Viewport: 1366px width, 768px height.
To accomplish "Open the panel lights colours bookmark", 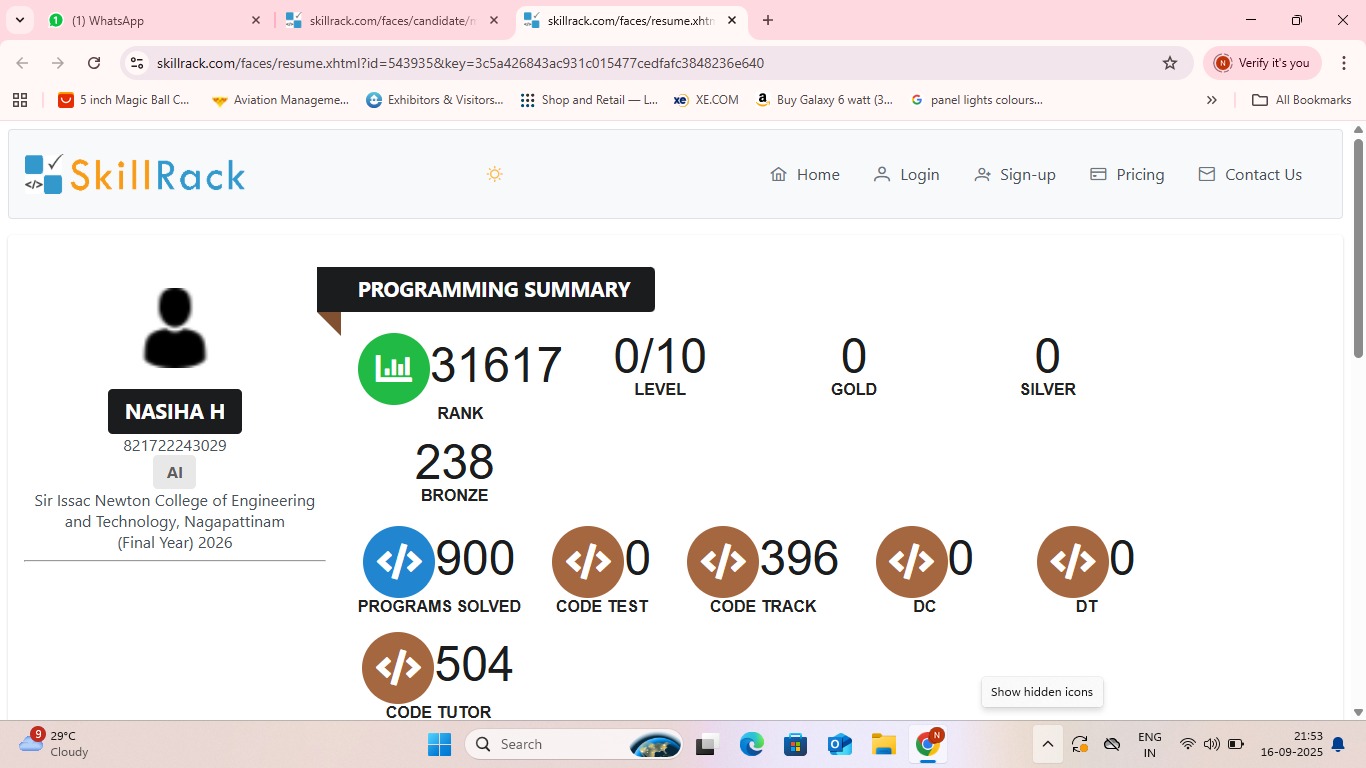I will click(x=977, y=100).
